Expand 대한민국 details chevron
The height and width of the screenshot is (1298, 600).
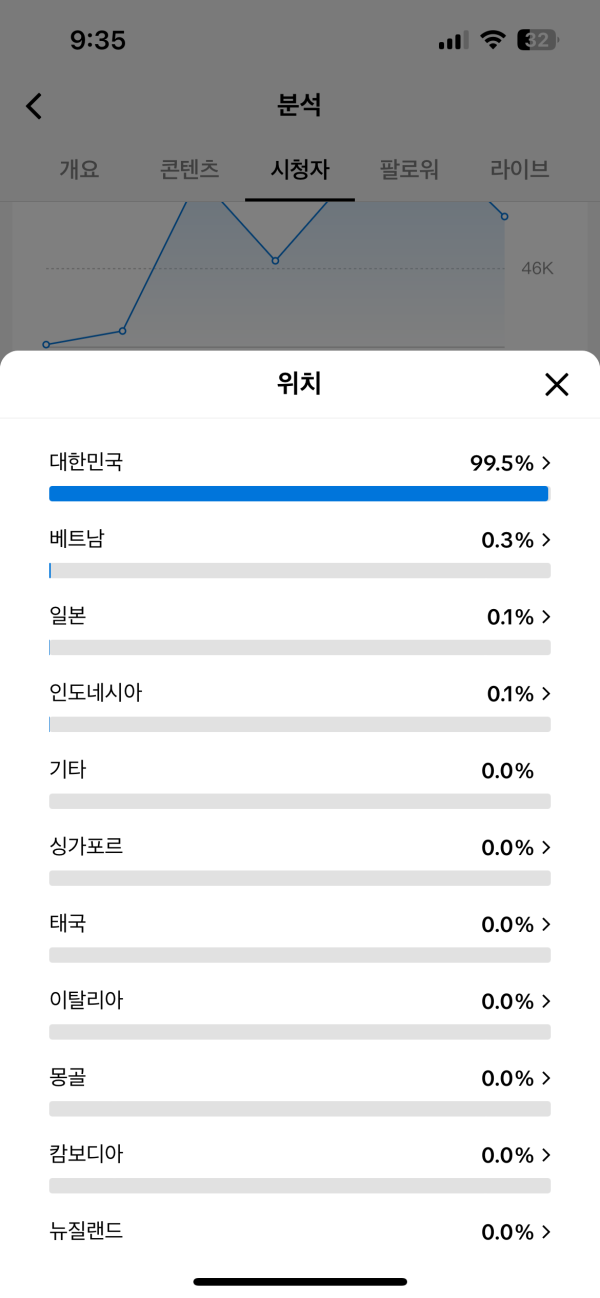tap(546, 463)
